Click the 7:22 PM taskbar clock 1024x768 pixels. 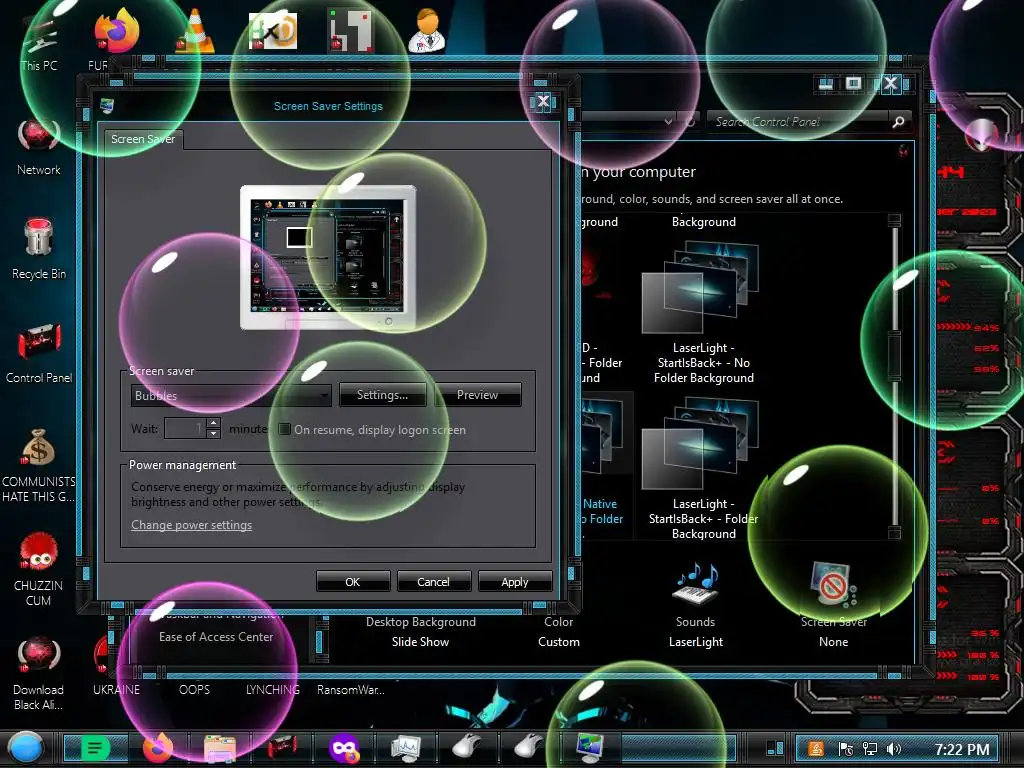coord(961,749)
